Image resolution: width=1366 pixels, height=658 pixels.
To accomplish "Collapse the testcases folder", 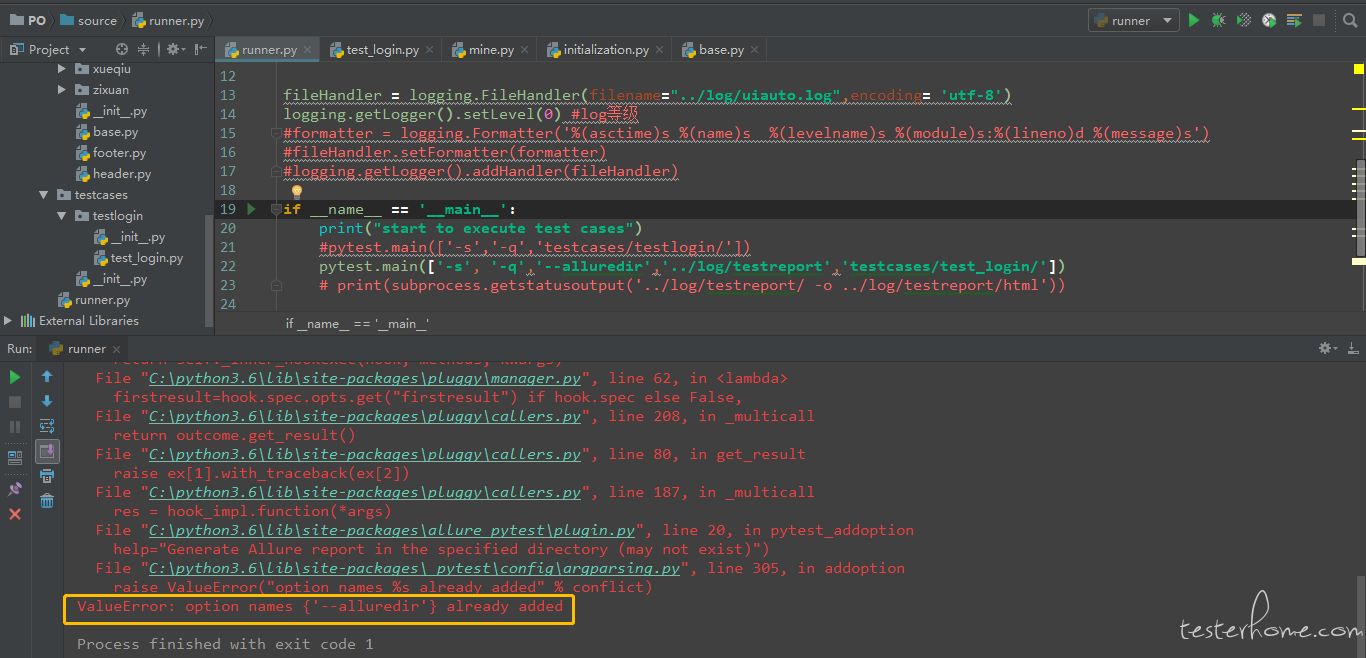I will [44, 195].
